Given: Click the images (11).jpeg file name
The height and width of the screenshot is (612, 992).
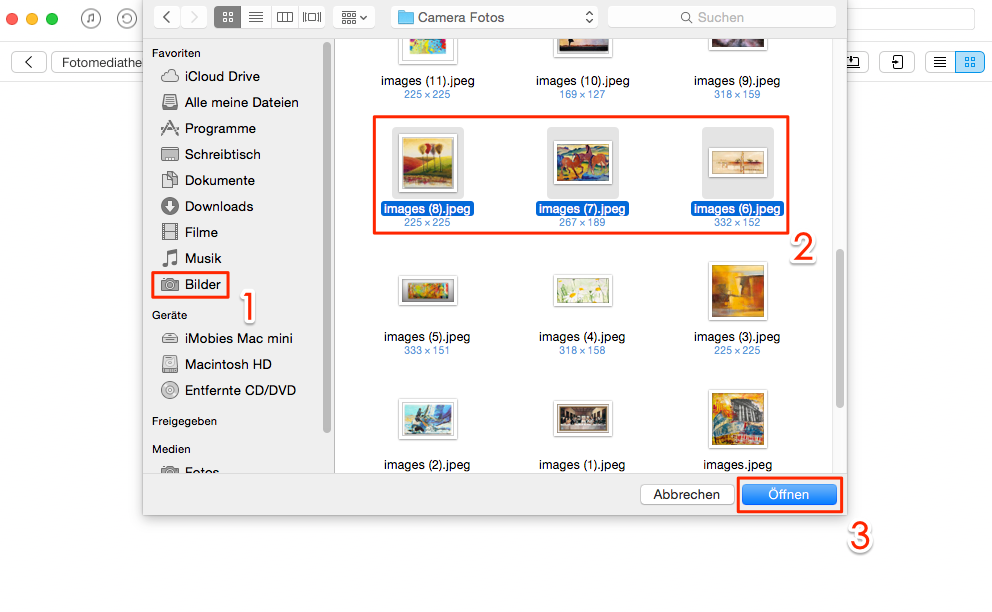Looking at the screenshot, I should 428,81.
